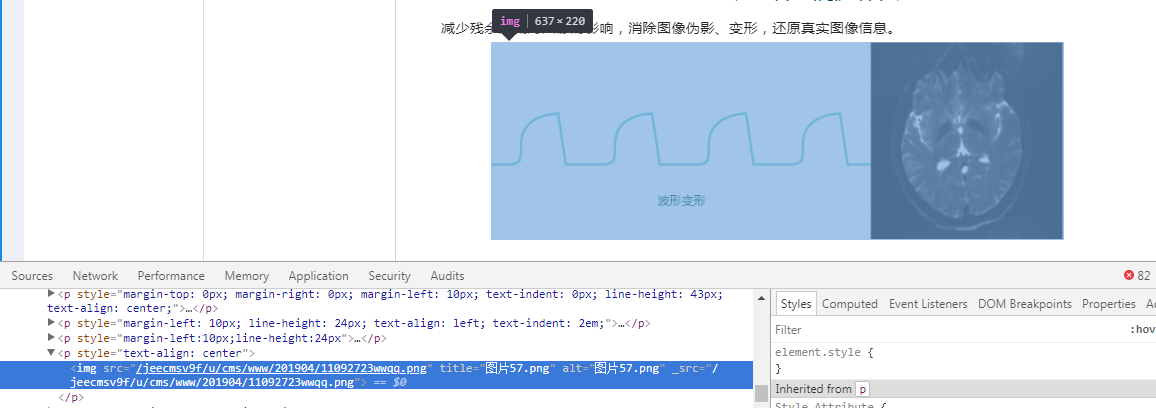Open the Performance tab
The width and height of the screenshot is (1156, 408).
[x=171, y=276]
